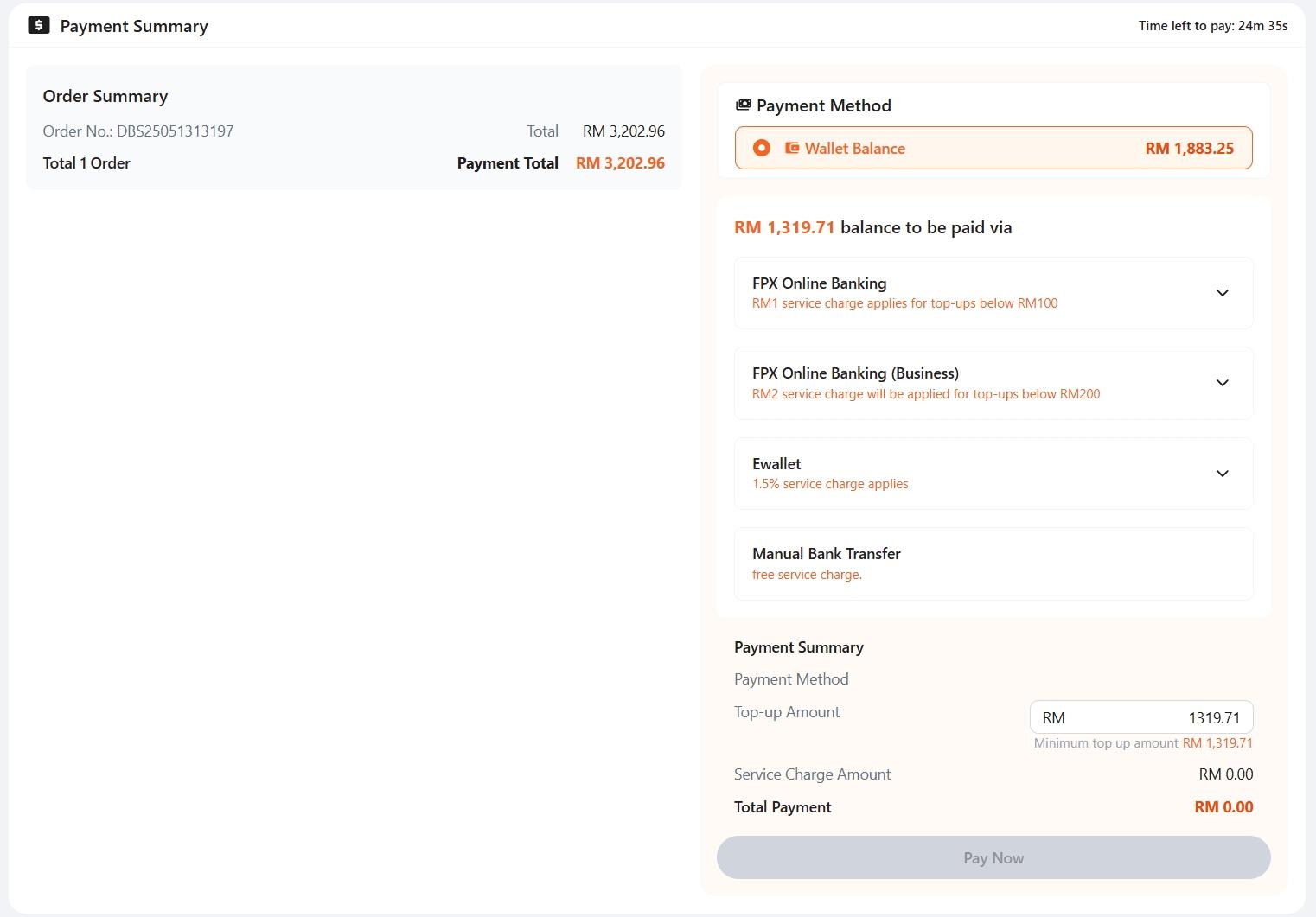Click the RM 1,883.25 wallet balance amount
Viewport: 1316px width, 917px height.
[x=1189, y=148]
